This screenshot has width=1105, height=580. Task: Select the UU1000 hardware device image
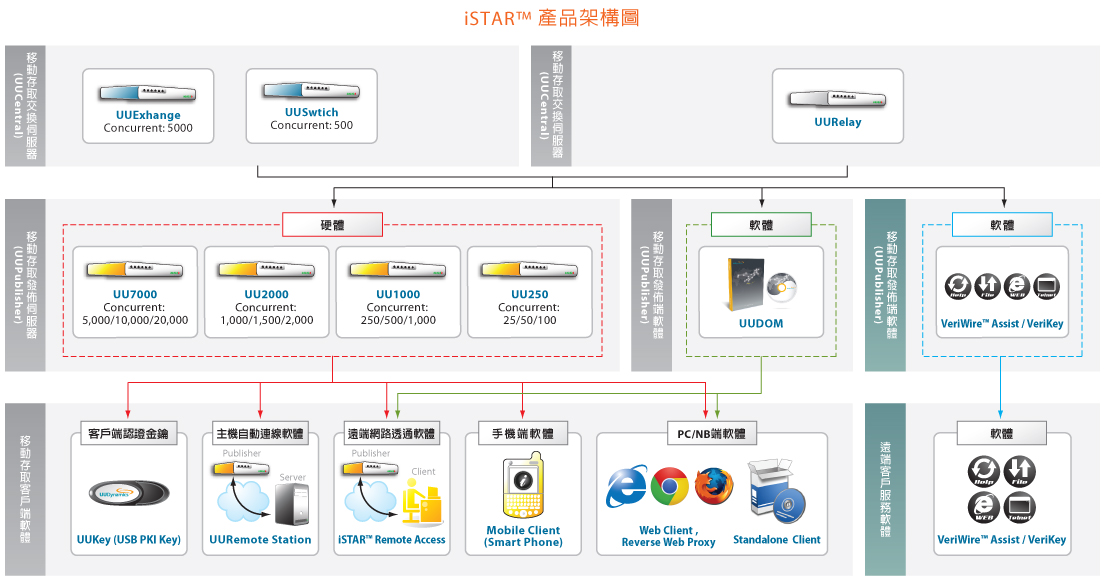point(397,270)
